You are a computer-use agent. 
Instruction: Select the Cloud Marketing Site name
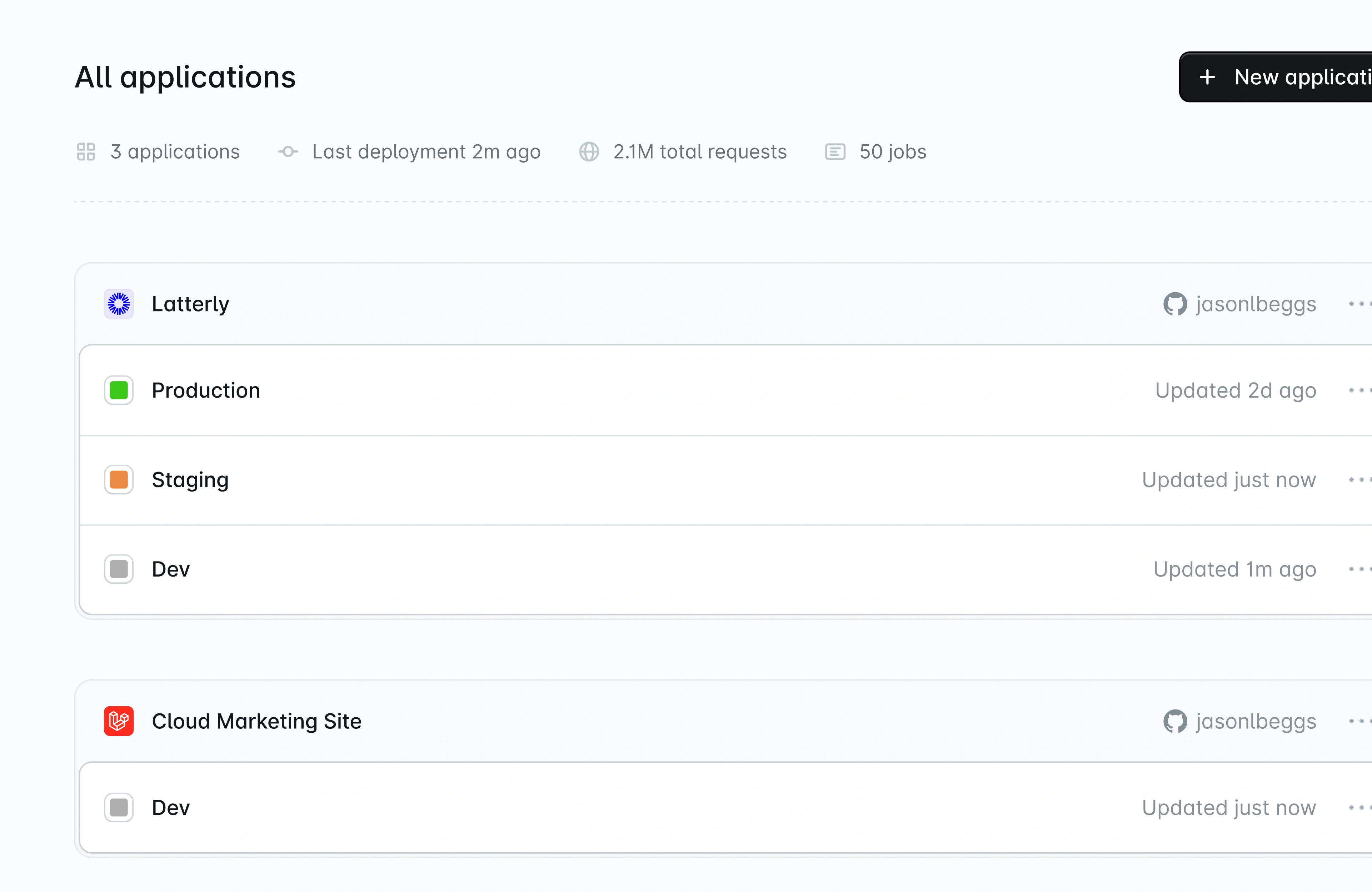pos(256,721)
